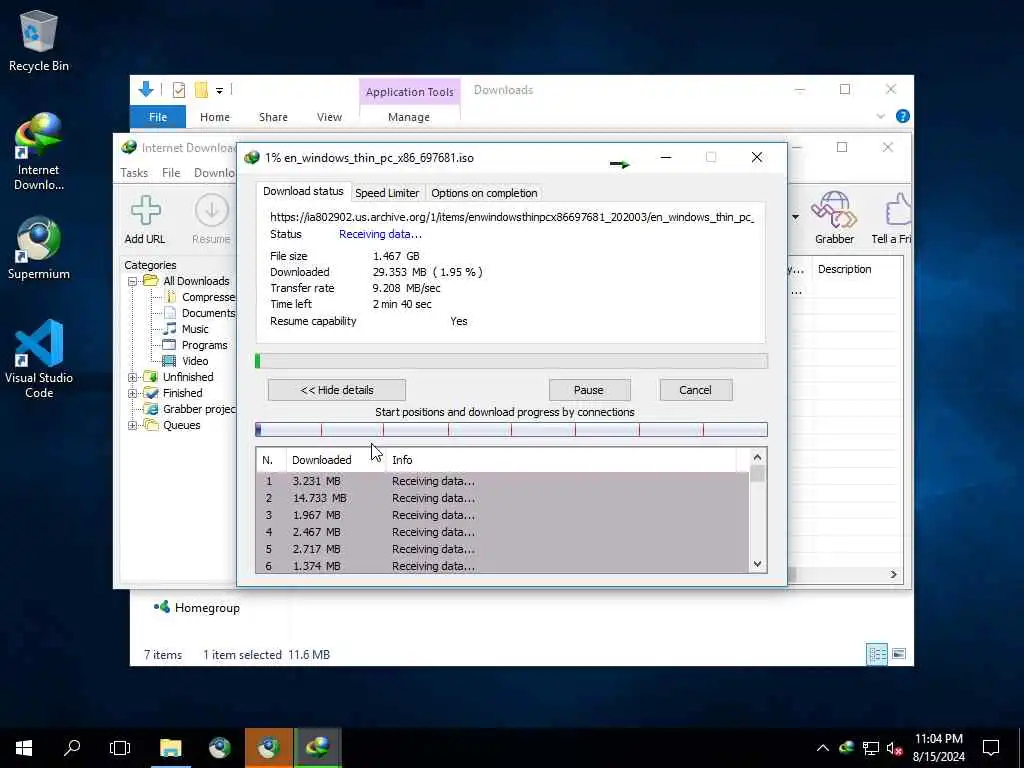Show hidden system tray icons
The height and width of the screenshot is (768, 1024).
pos(823,748)
